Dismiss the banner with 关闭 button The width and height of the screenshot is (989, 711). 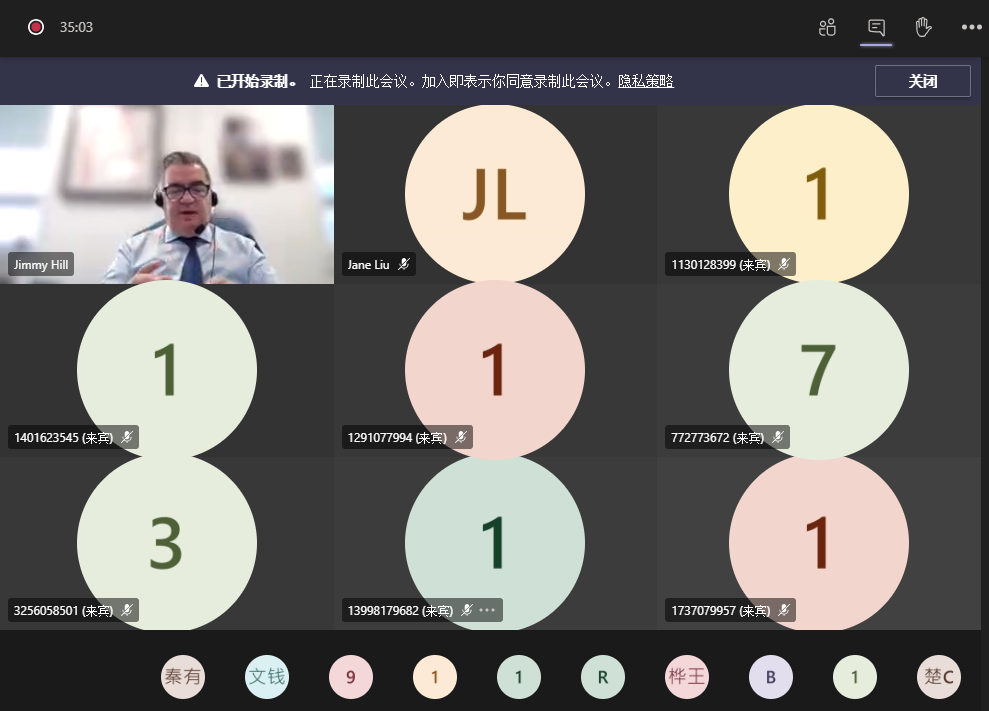click(922, 81)
